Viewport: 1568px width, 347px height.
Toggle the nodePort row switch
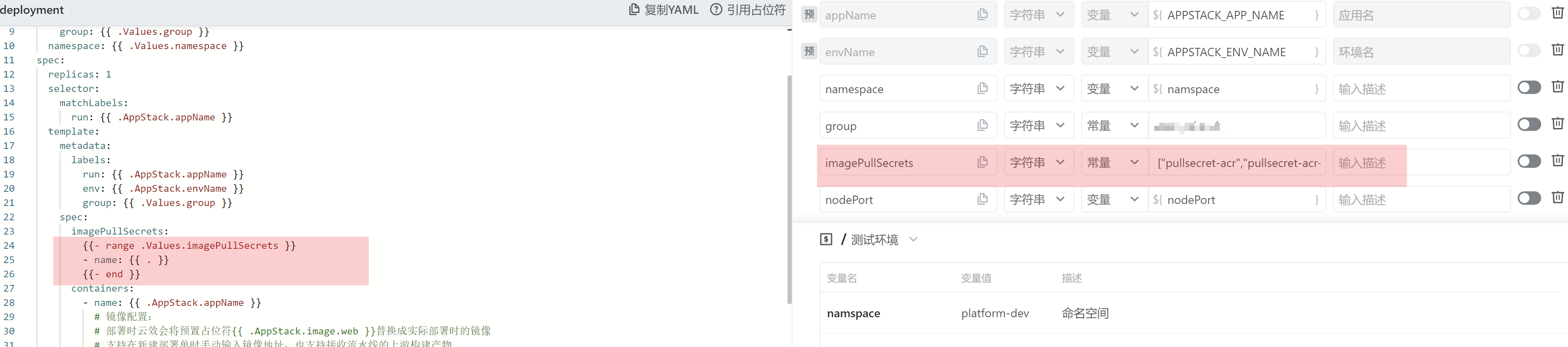point(1529,198)
